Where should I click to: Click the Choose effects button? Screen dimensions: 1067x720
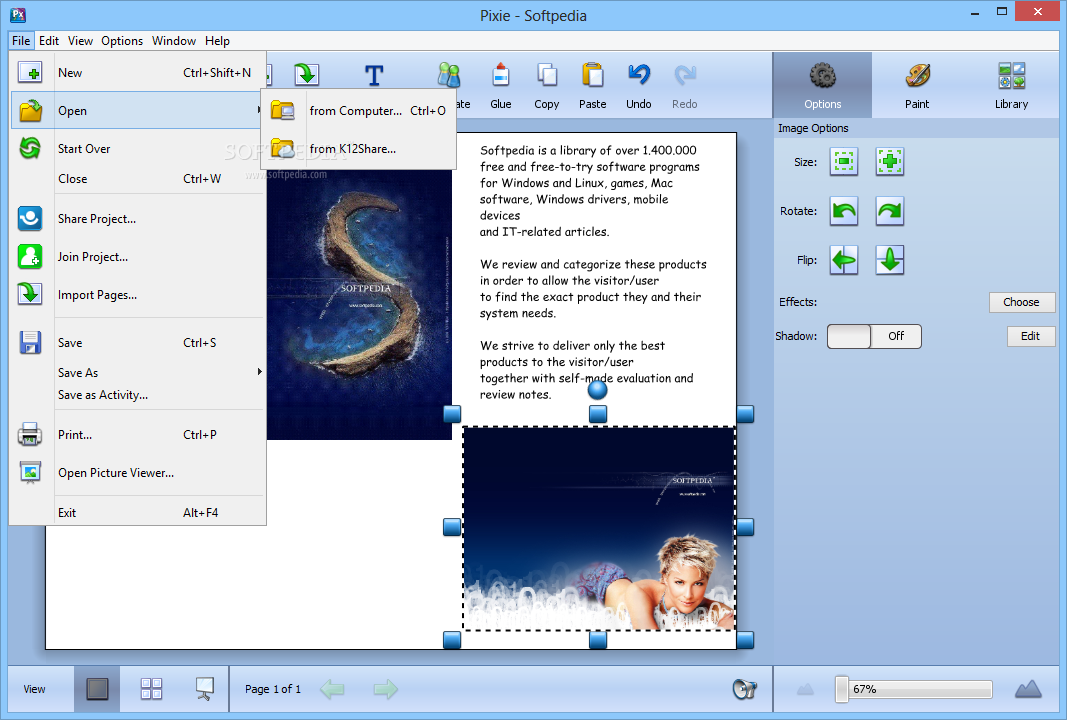pos(1021,302)
